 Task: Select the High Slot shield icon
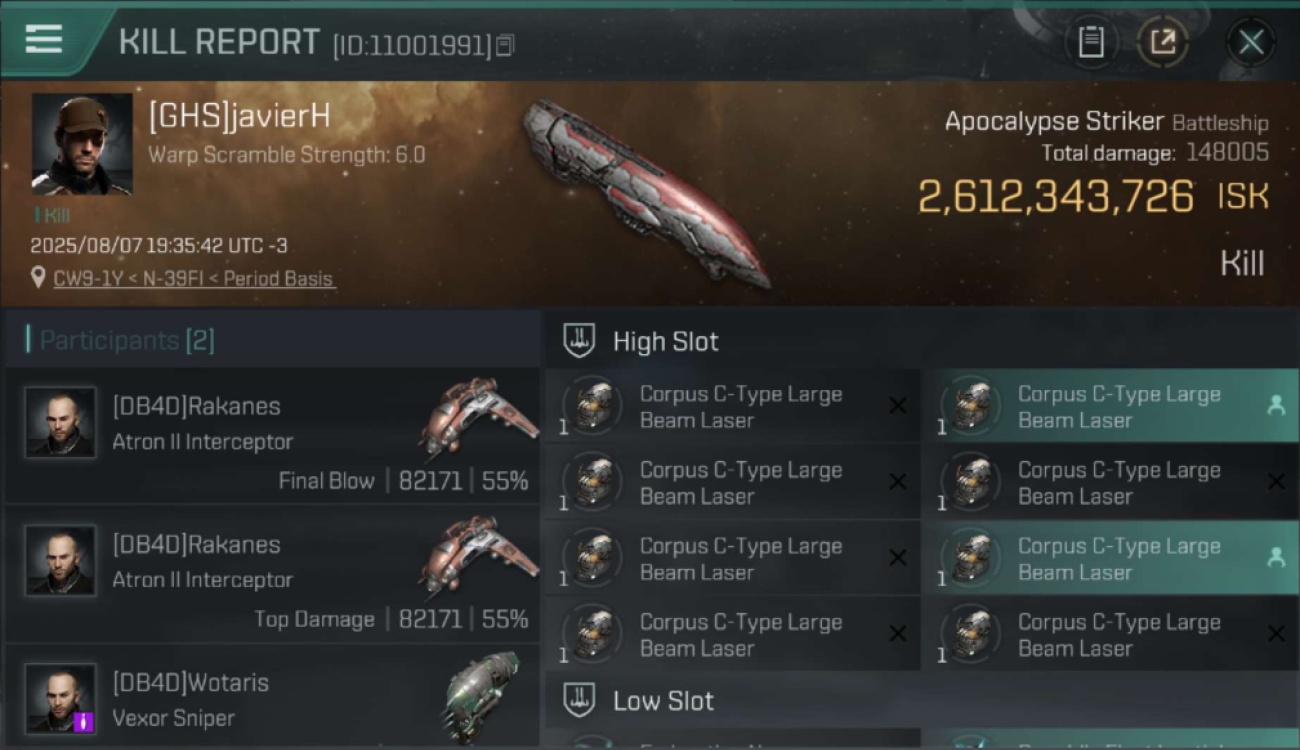(x=579, y=341)
